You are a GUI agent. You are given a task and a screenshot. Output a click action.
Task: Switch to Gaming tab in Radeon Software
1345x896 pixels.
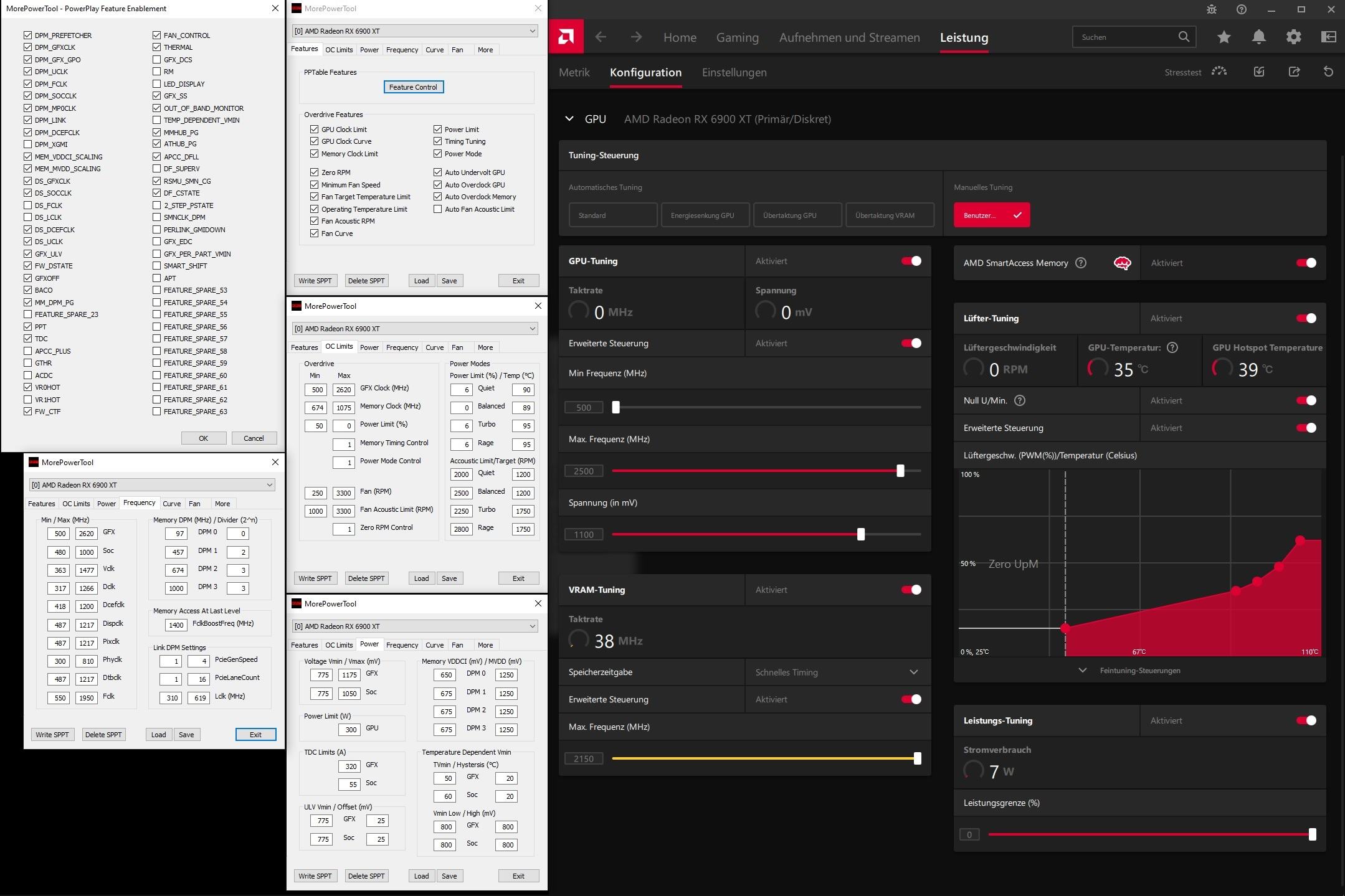[x=737, y=37]
